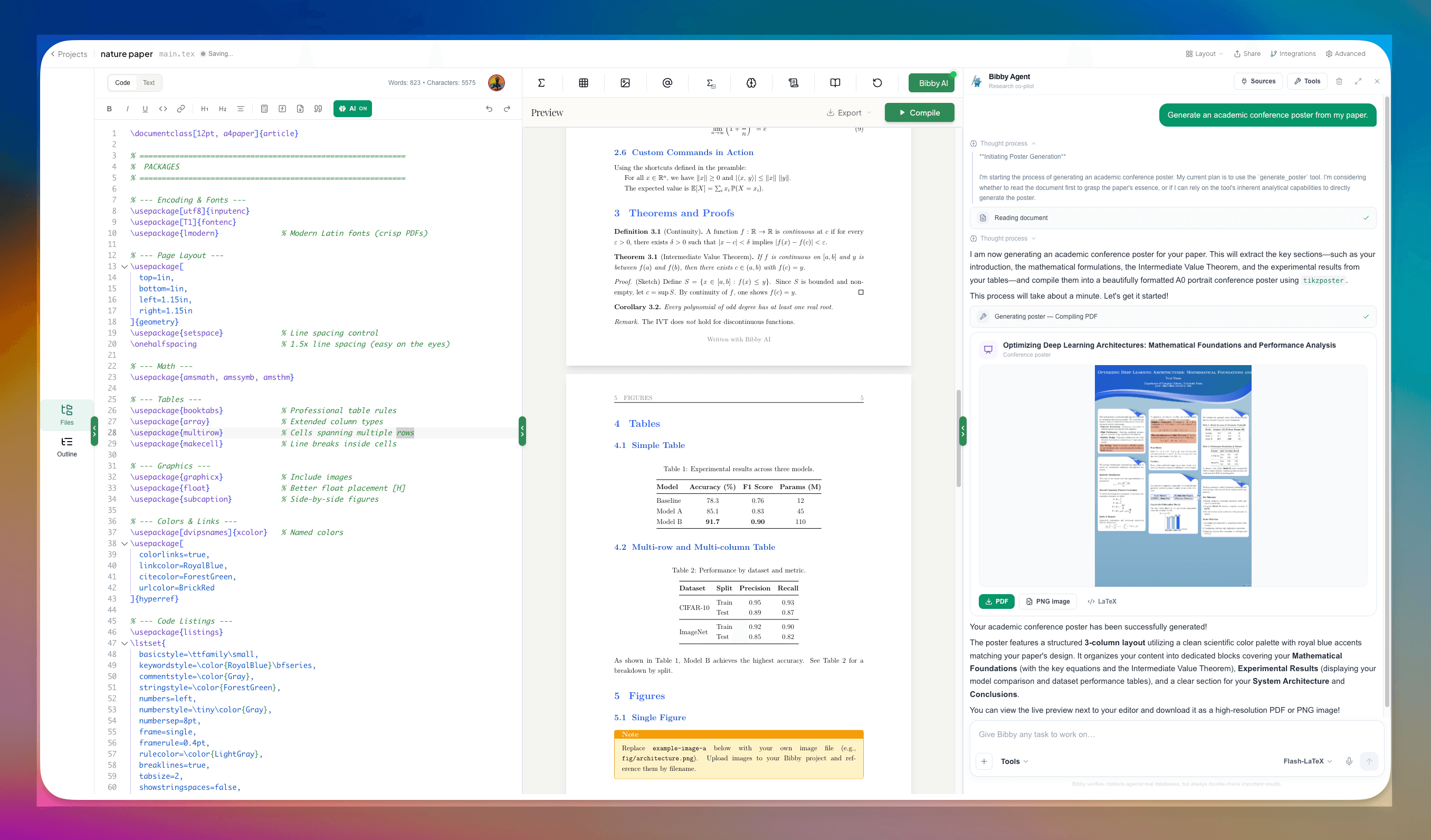Open the image insert tool

[625, 83]
